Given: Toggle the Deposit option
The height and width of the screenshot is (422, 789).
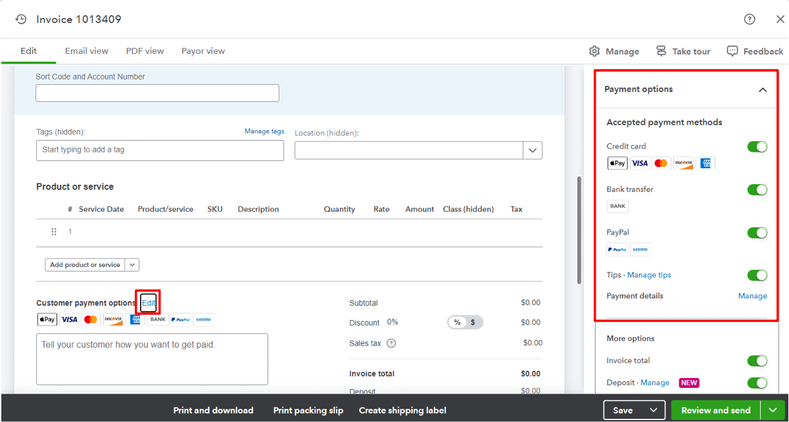Looking at the screenshot, I should 757,383.
